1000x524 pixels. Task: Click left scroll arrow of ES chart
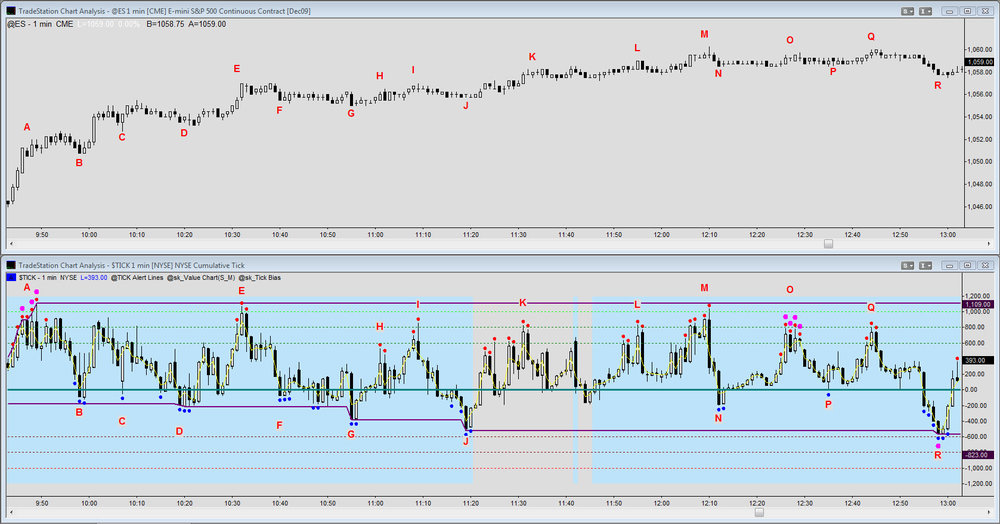pos(11,244)
